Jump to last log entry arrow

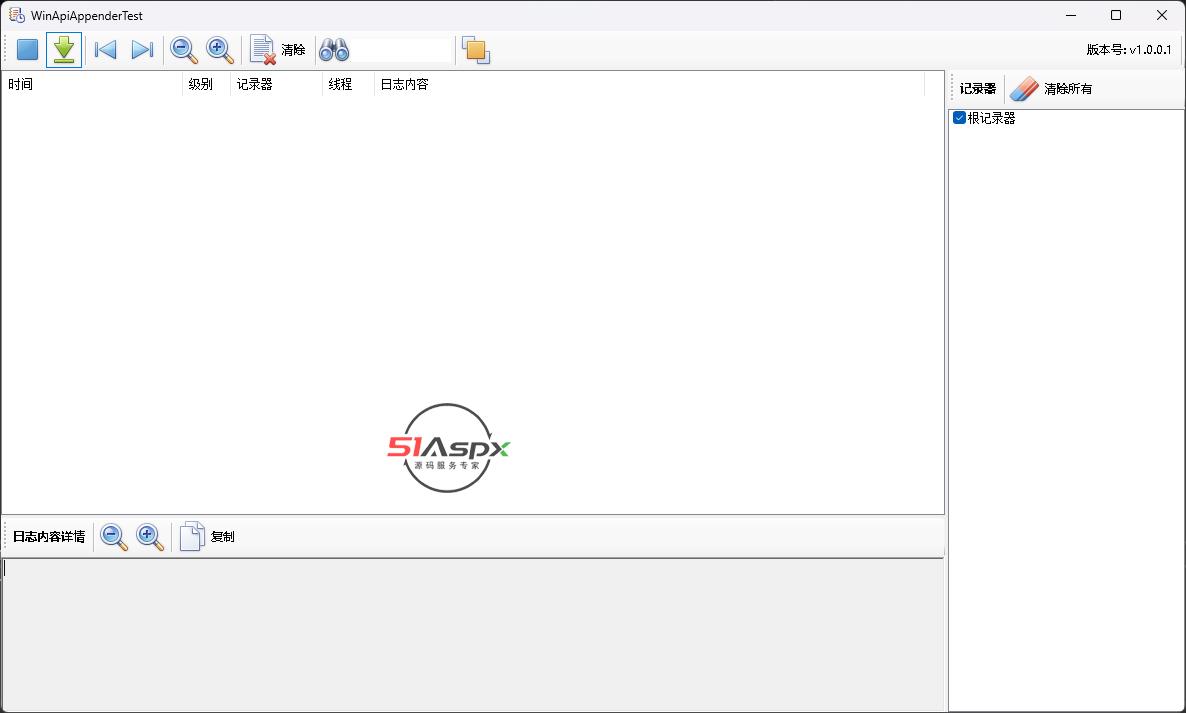pos(142,50)
